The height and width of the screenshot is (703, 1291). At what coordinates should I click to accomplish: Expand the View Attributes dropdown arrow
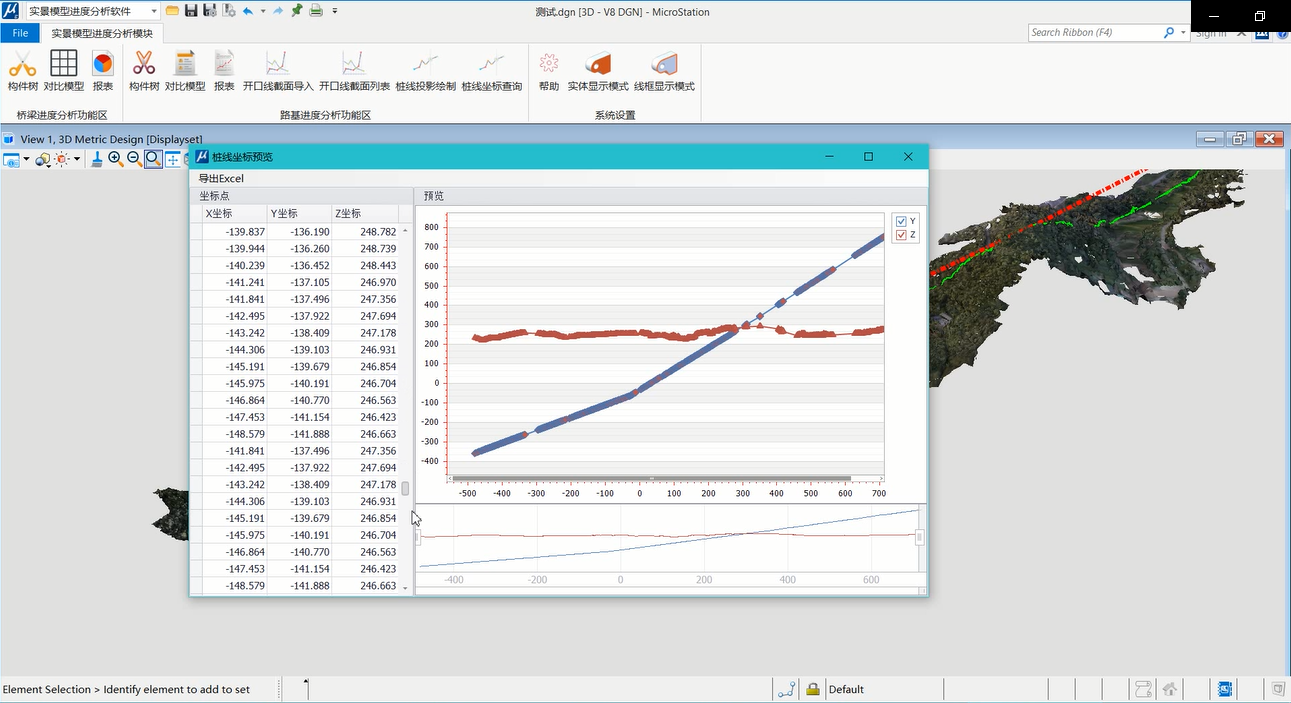27,159
